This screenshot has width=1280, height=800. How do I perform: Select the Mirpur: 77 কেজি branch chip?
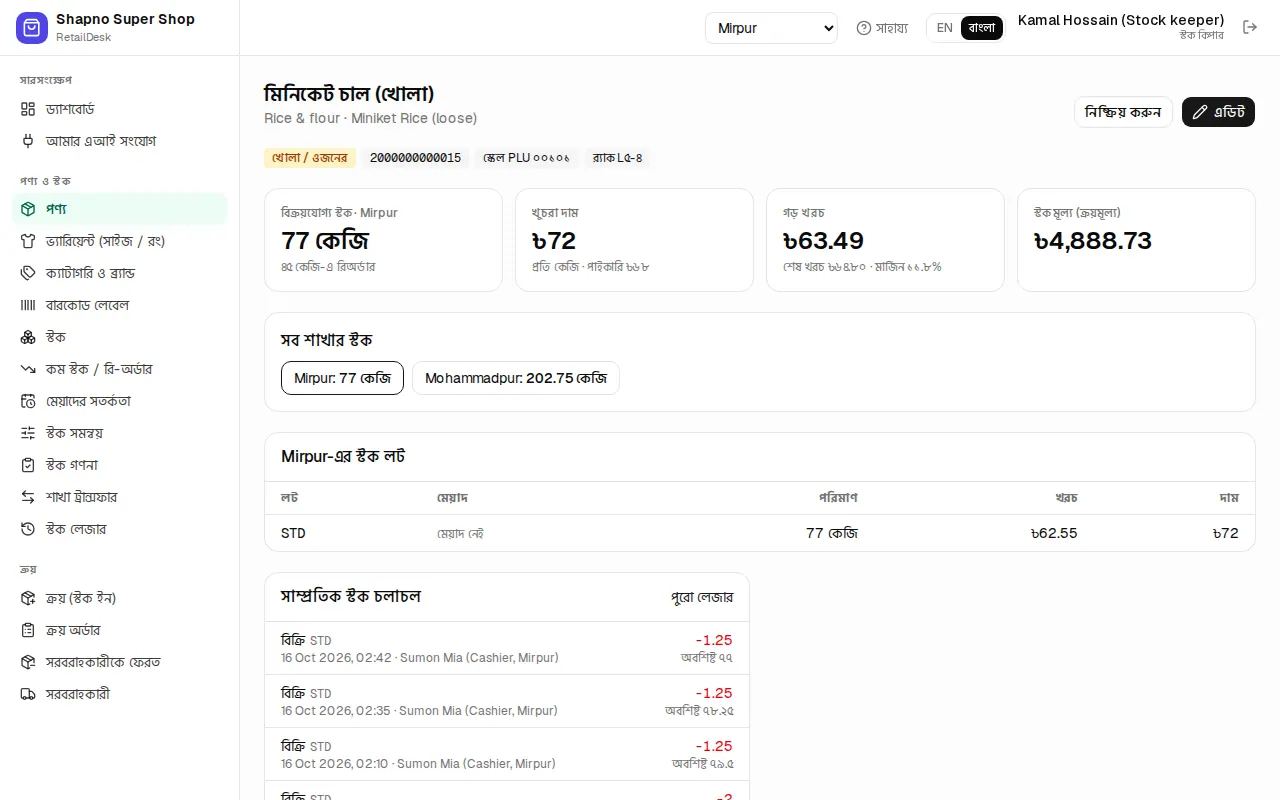[x=342, y=378]
